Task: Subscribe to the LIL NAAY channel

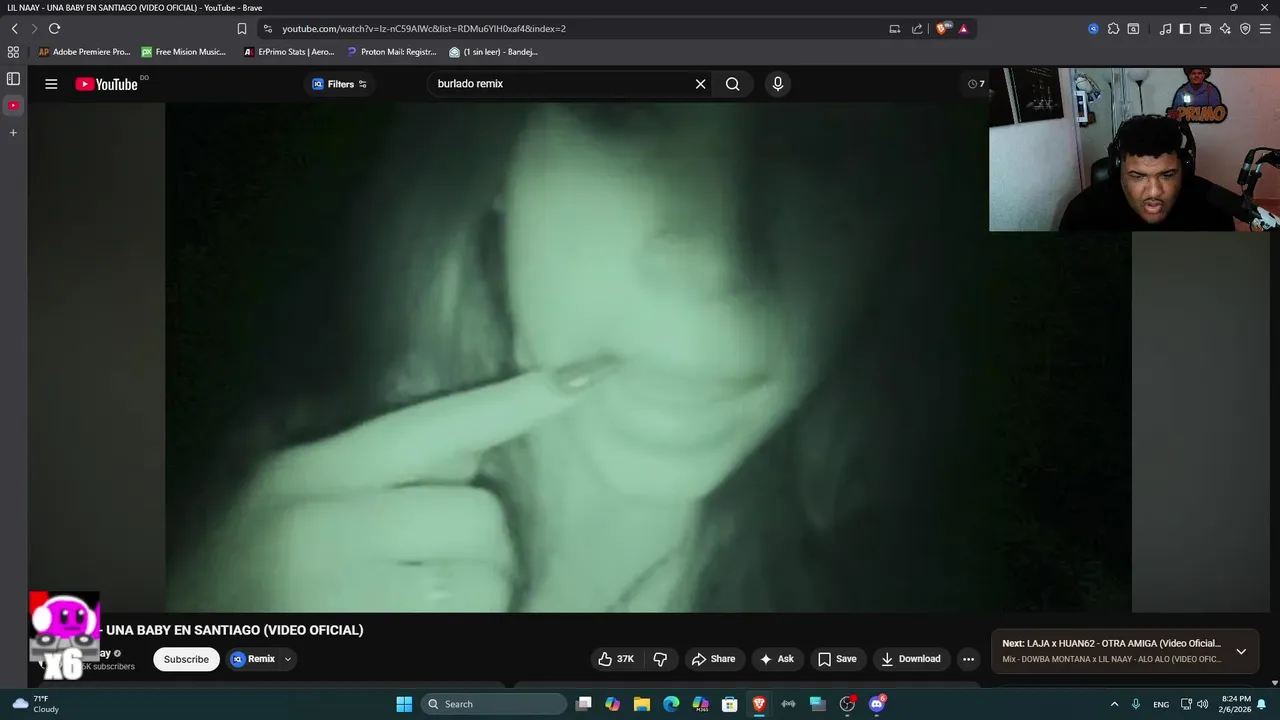Action: [x=186, y=659]
